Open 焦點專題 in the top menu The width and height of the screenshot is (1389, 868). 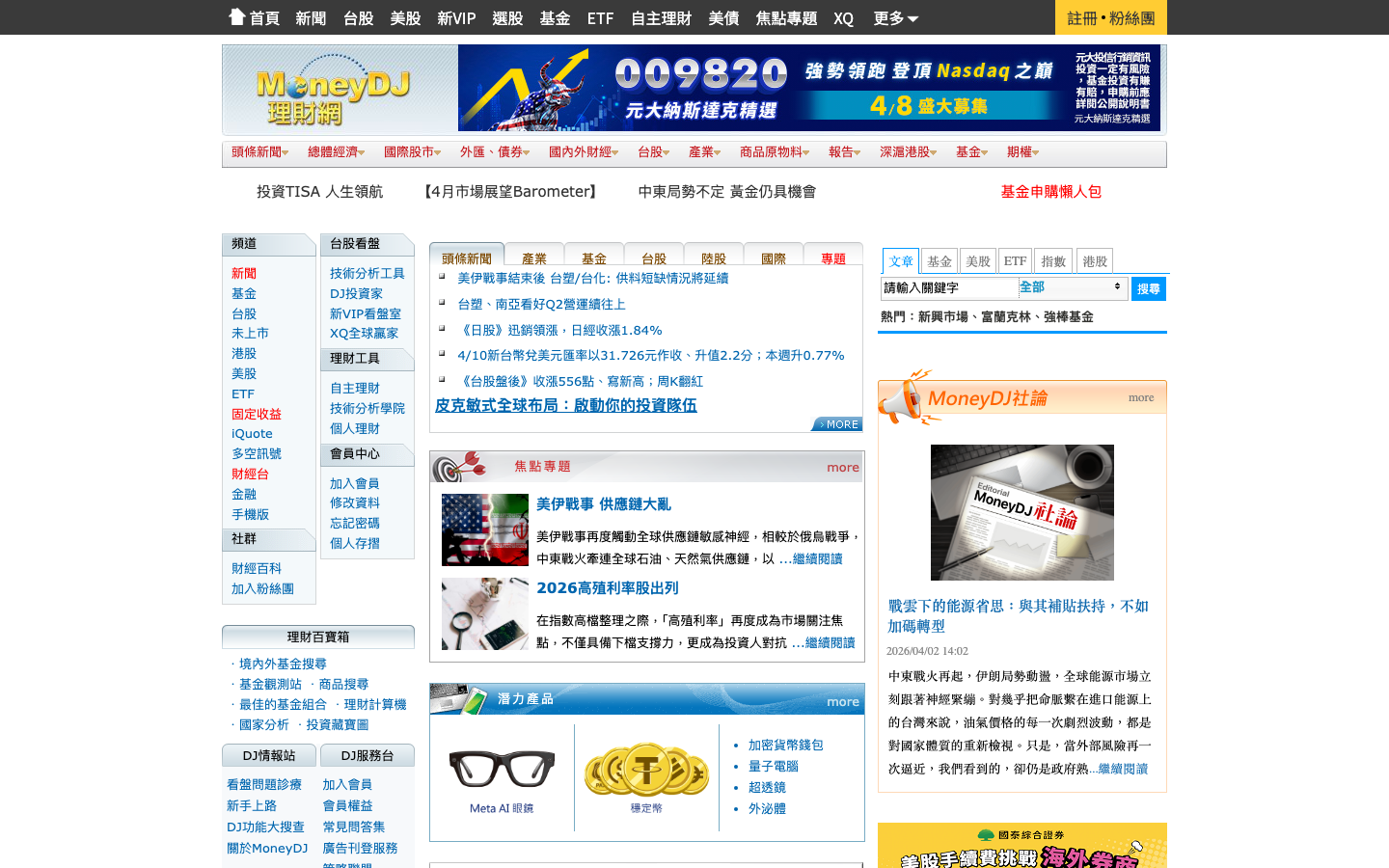coord(786,18)
